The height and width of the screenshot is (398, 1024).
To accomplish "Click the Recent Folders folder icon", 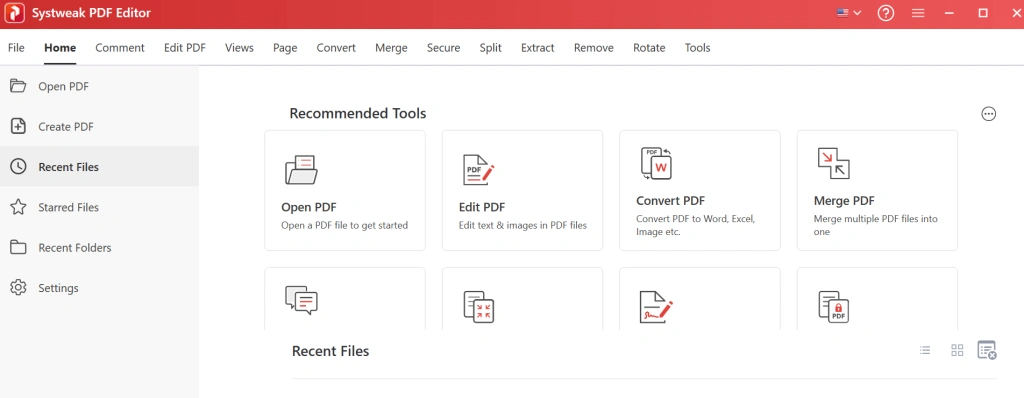I will click(18, 248).
